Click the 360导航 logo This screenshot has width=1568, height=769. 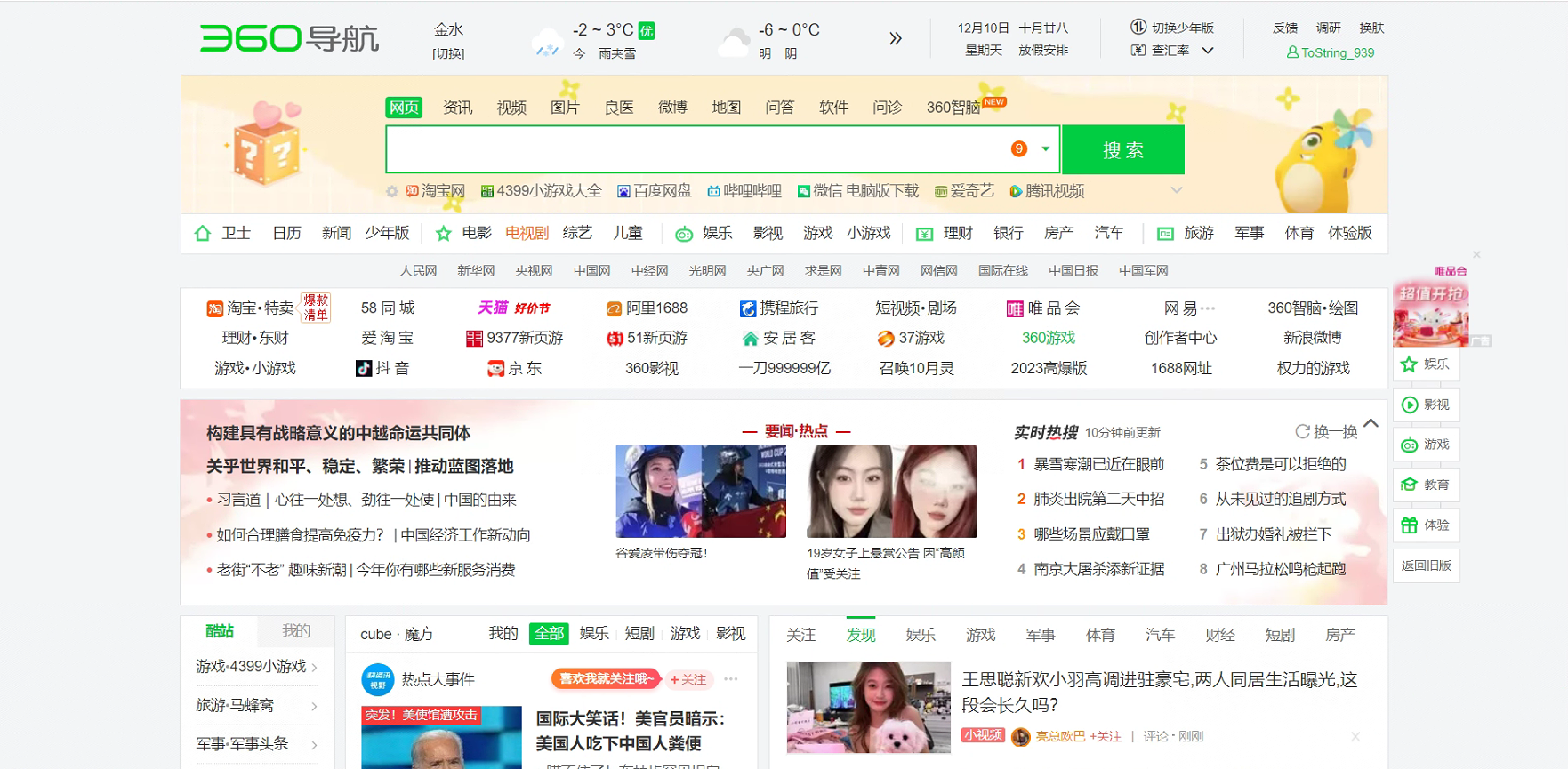[x=289, y=38]
